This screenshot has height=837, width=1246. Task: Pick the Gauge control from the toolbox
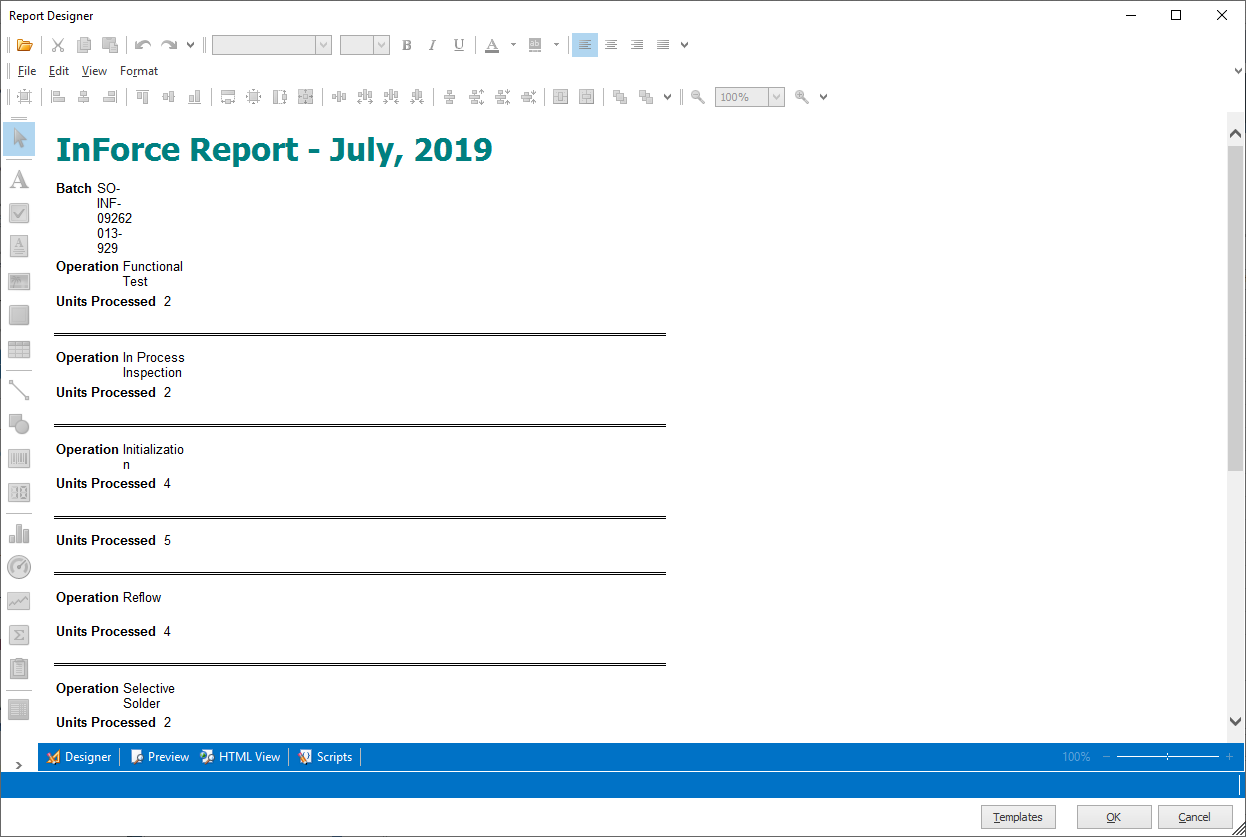18,567
